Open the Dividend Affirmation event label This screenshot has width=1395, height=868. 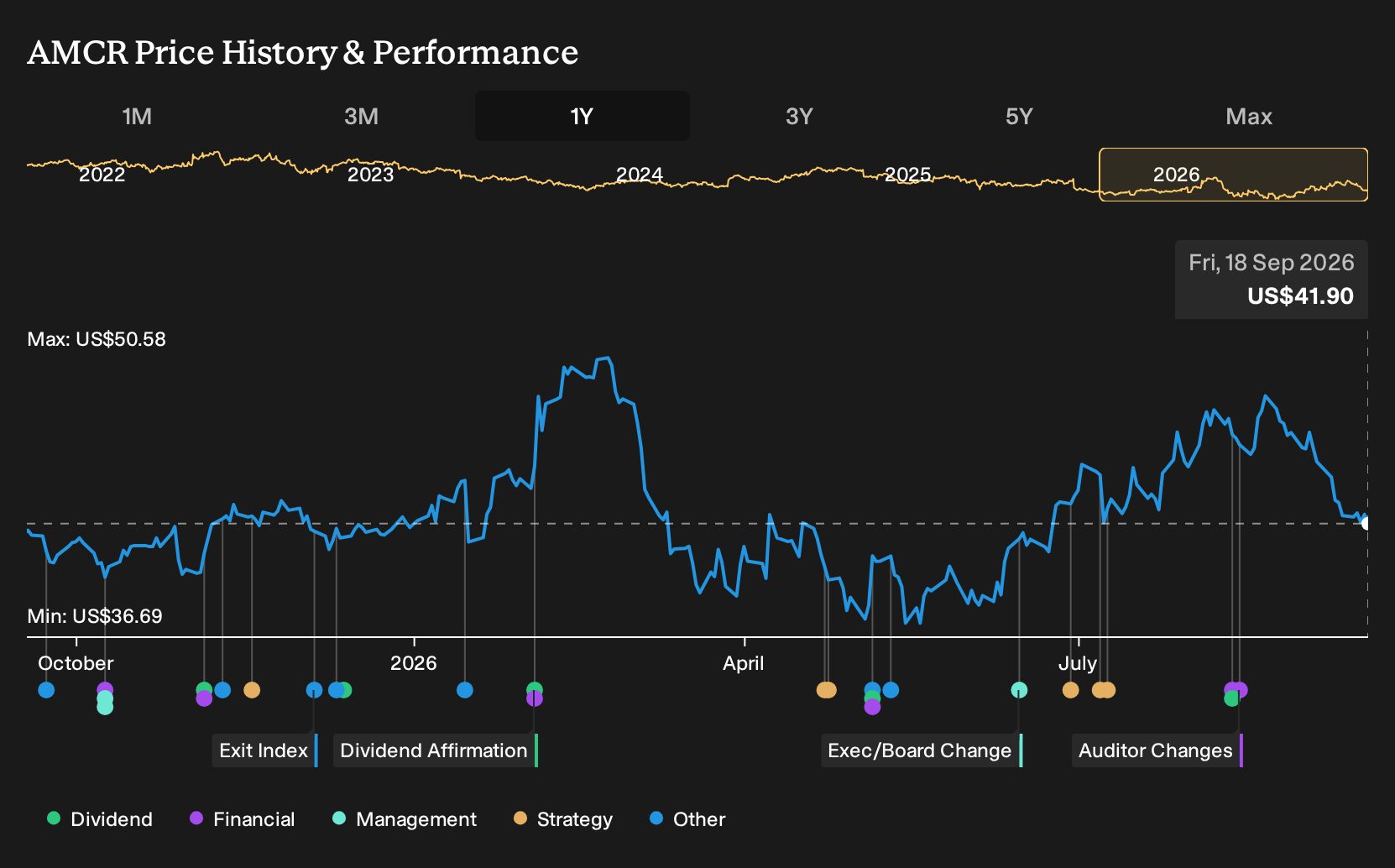click(435, 750)
